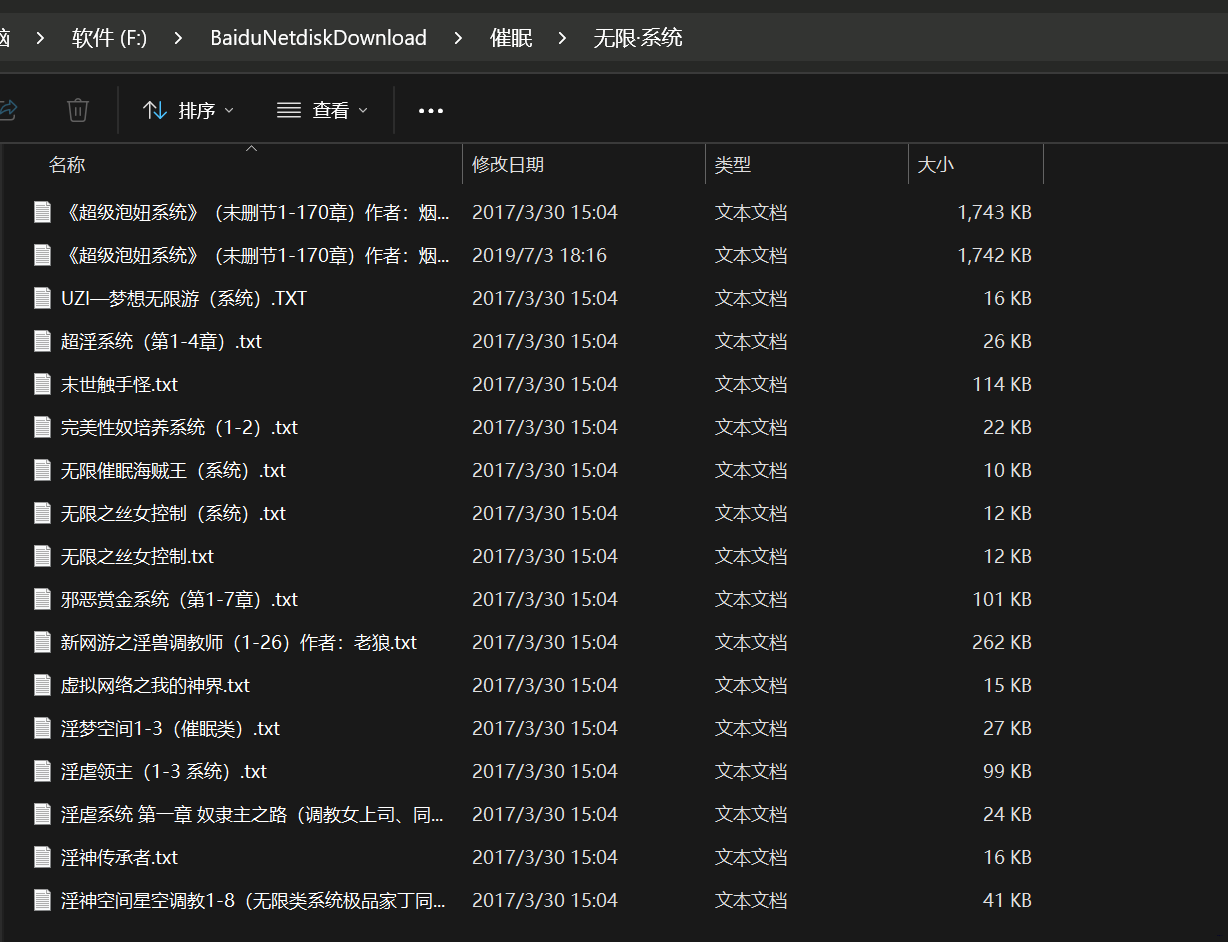Screen dimensions: 1228x942
Task: Sort by 修改日期 column header
Action: pos(508,165)
